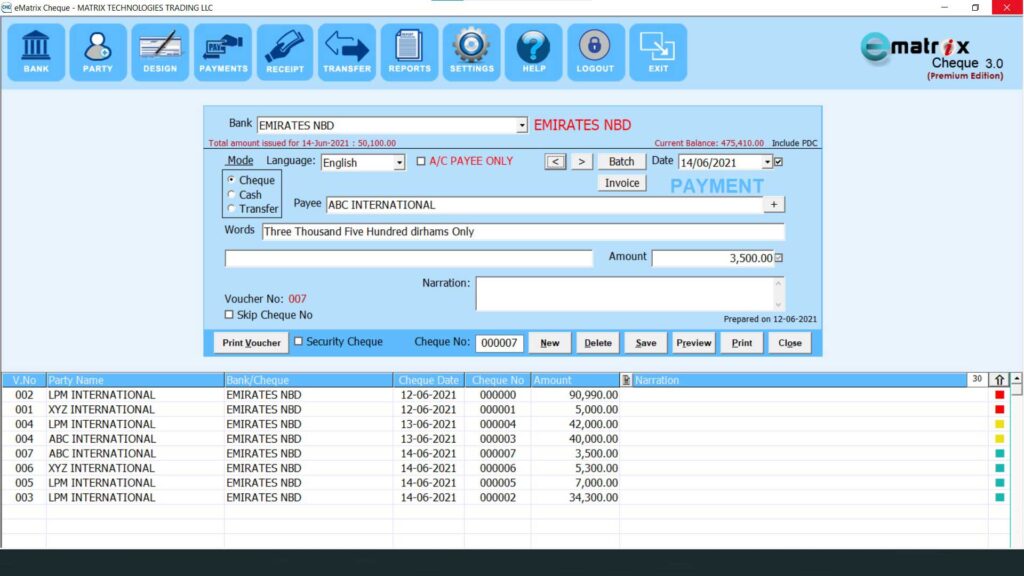Open the Settings gear icon

(471, 50)
